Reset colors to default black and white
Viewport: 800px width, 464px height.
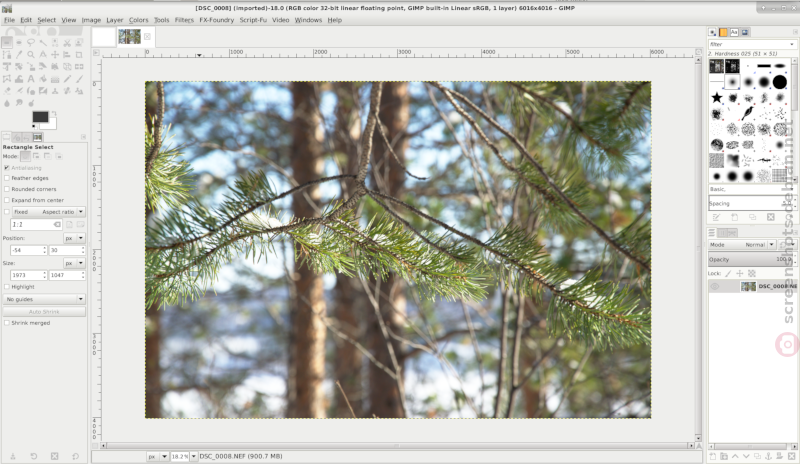35,127
